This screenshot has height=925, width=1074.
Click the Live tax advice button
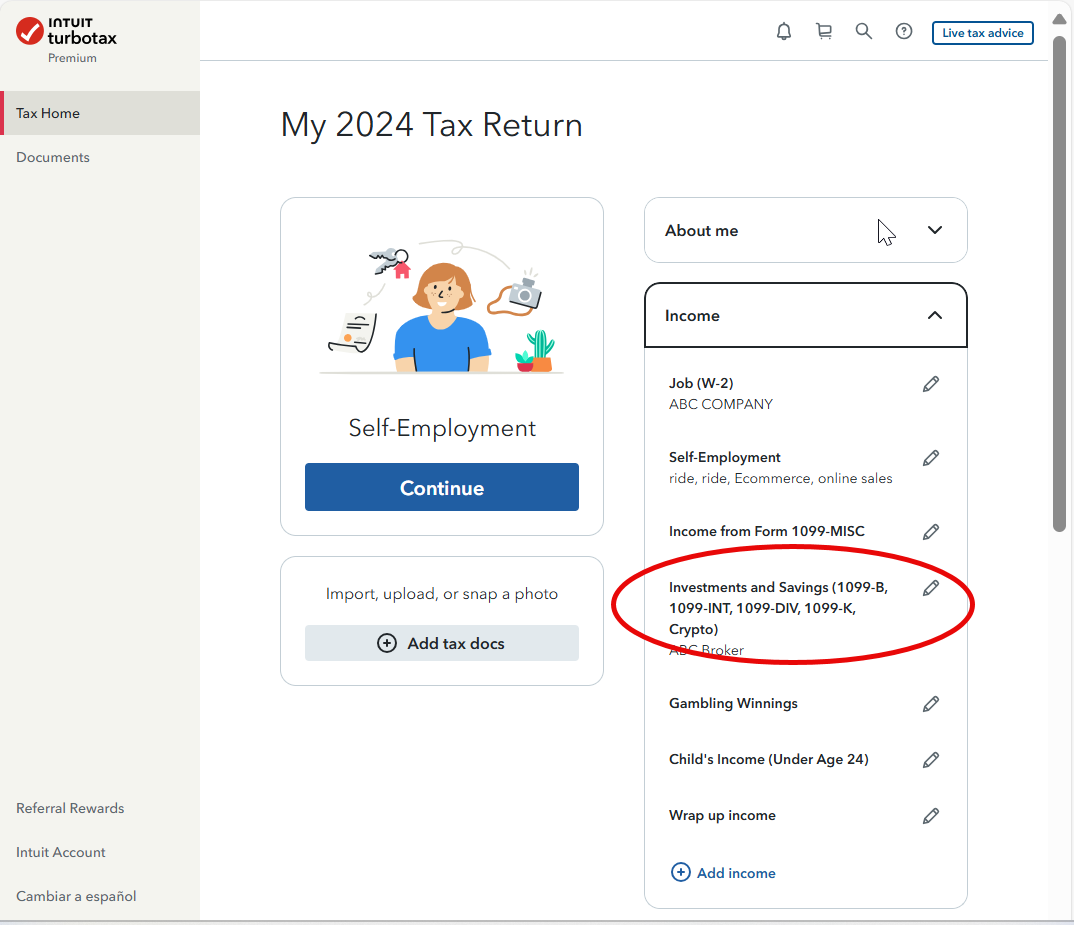[x=983, y=33]
